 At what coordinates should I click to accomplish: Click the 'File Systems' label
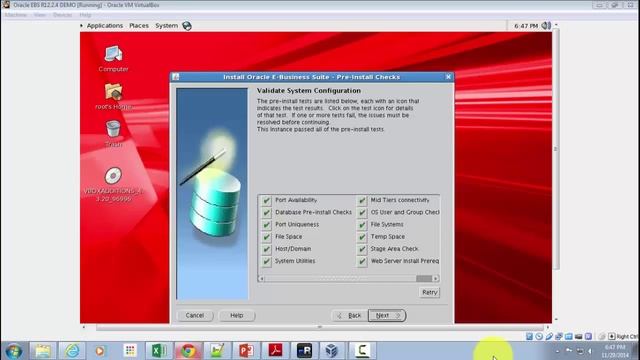click(387, 224)
